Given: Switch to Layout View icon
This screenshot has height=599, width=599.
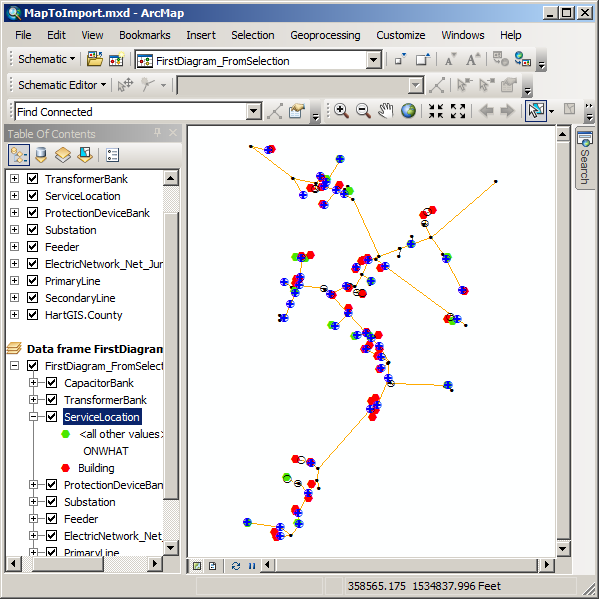Looking at the screenshot, I should [x=213, y=565].
